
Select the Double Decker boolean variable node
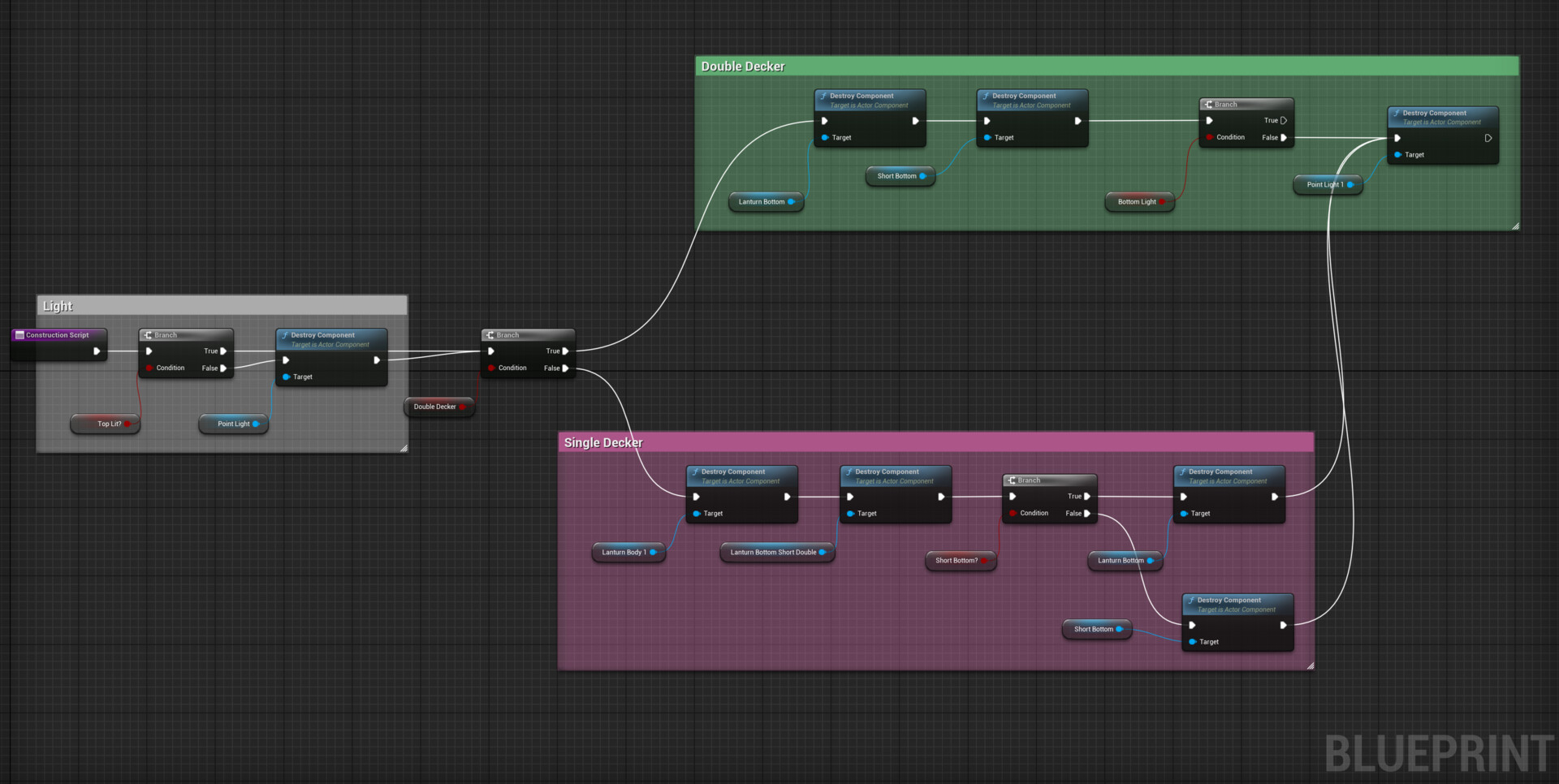click(439, 407)
